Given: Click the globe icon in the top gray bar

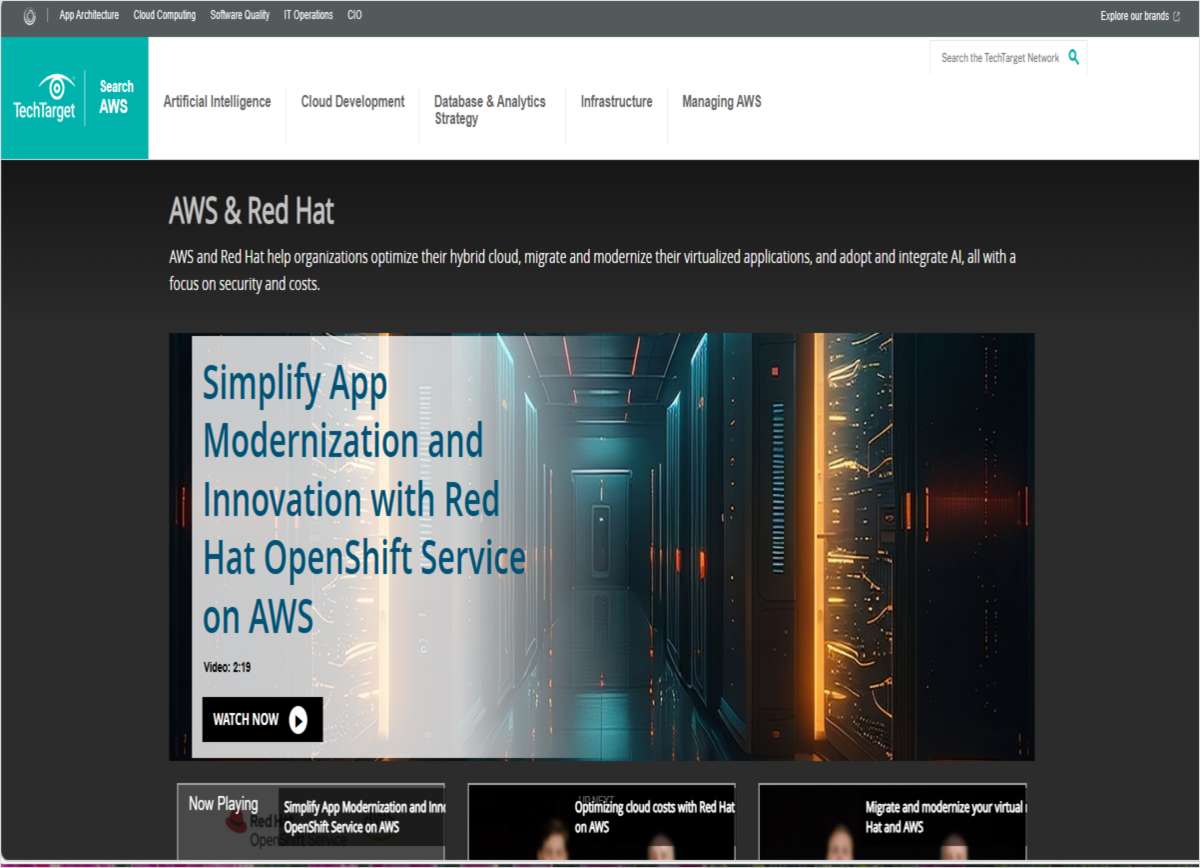Looking at the screenshot, I should 28,14.
